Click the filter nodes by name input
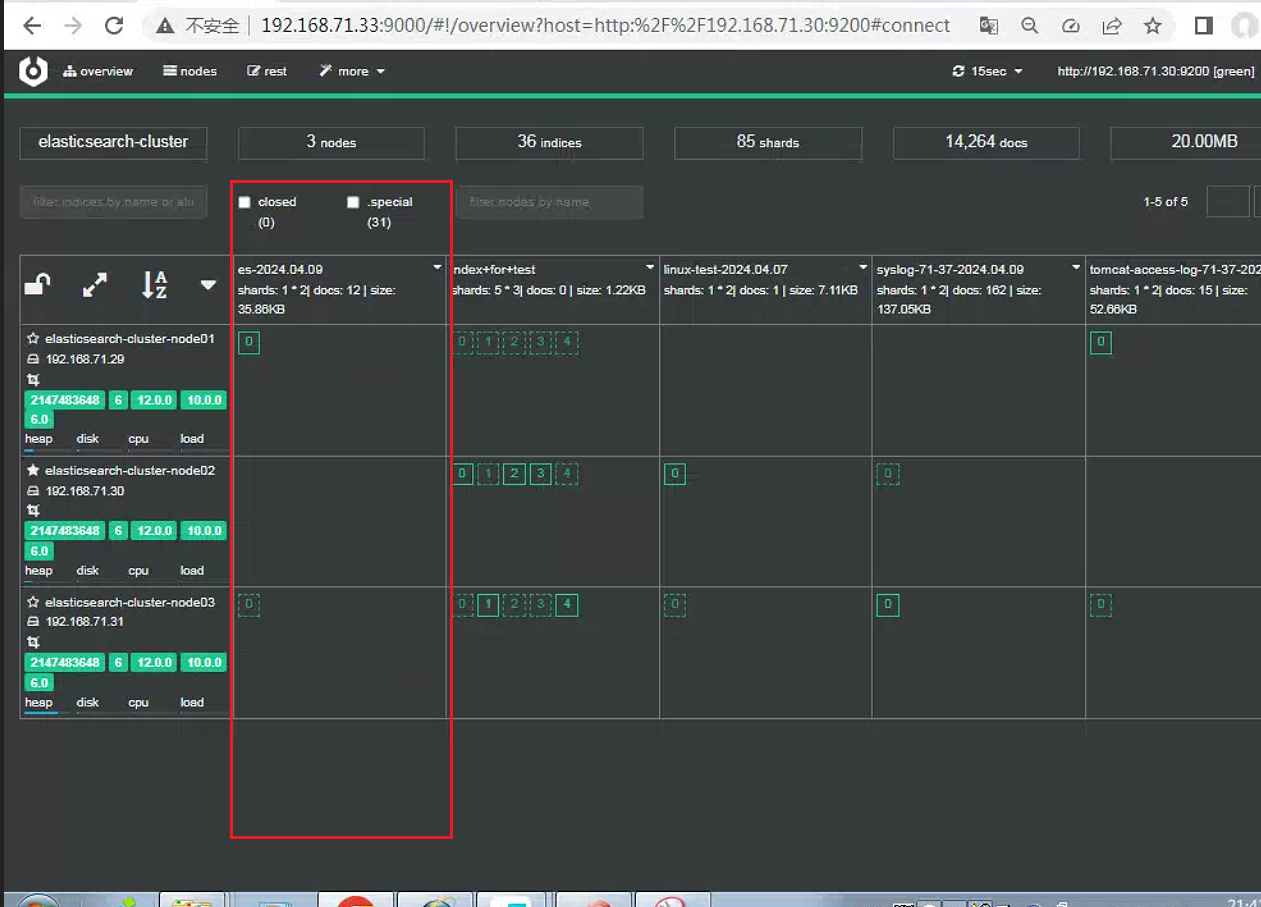The image size is (1261, 907). [549, 202]
